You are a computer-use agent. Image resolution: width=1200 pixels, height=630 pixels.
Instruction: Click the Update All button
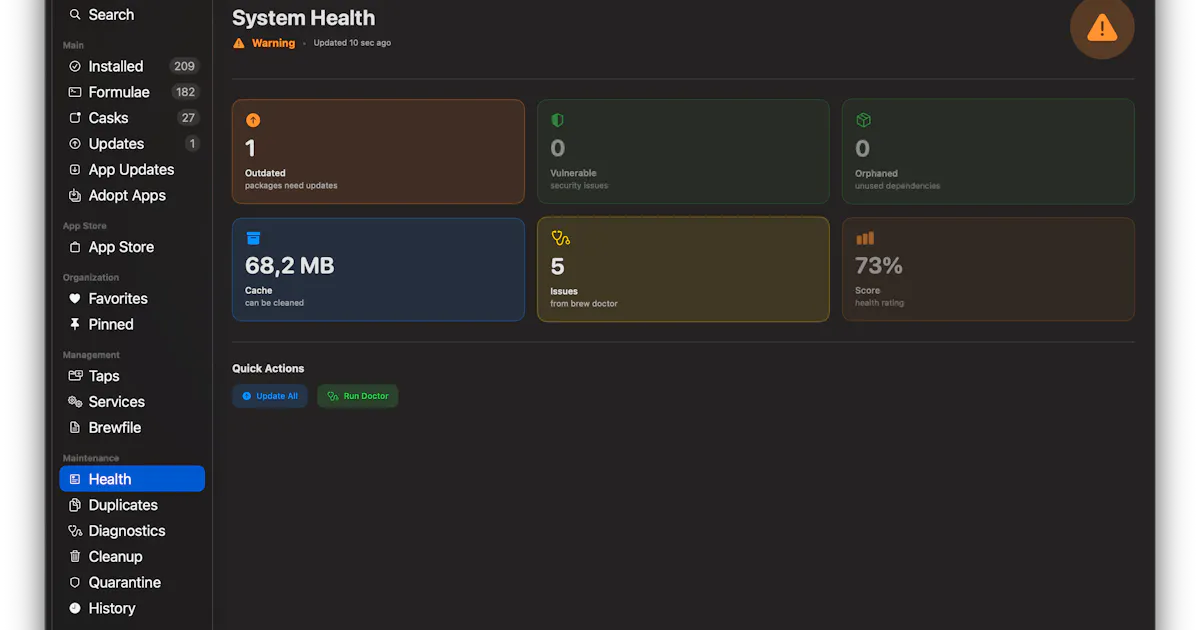270,396
